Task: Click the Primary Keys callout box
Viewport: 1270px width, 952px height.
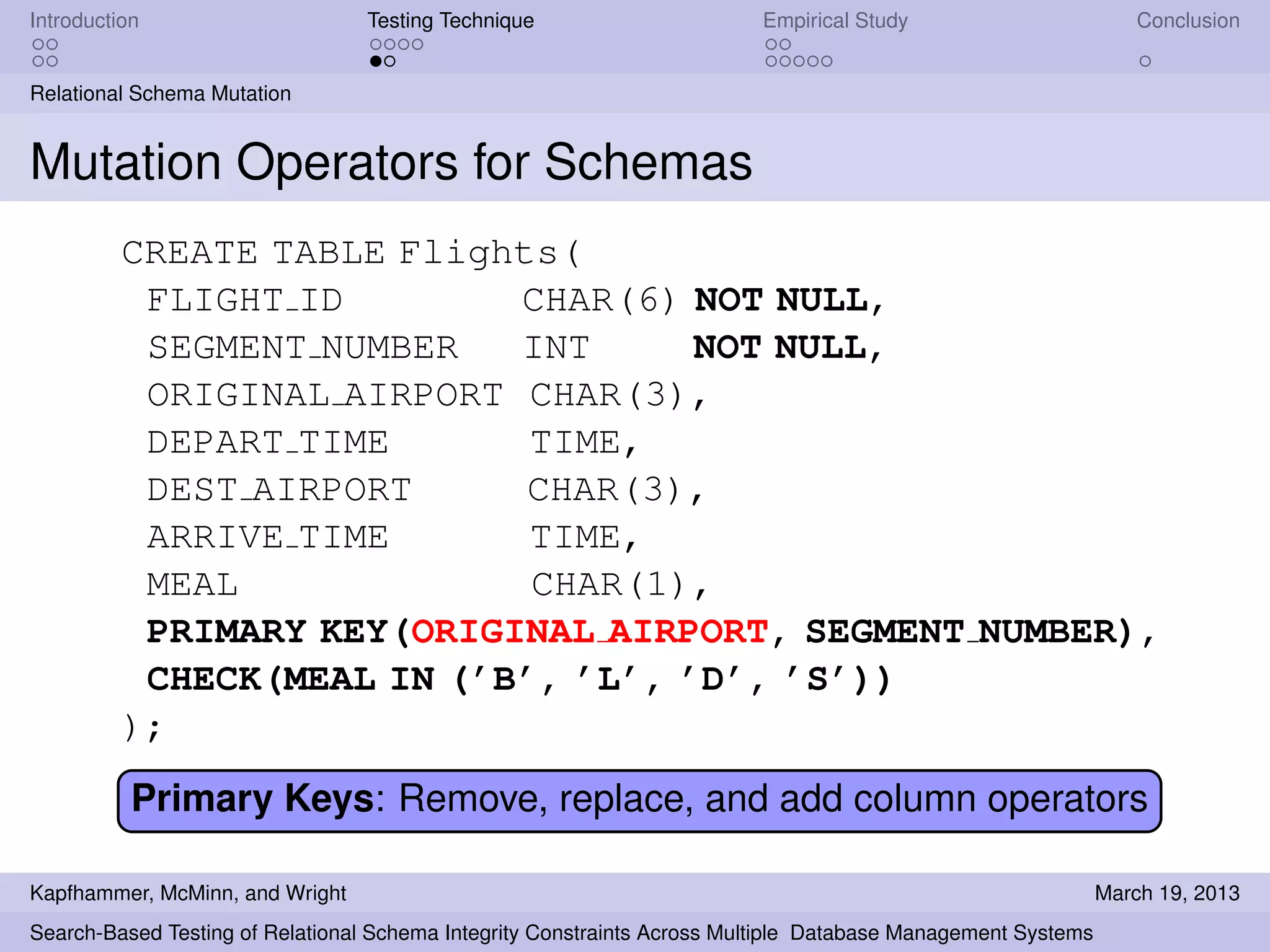Action: [x=639, y=801]
